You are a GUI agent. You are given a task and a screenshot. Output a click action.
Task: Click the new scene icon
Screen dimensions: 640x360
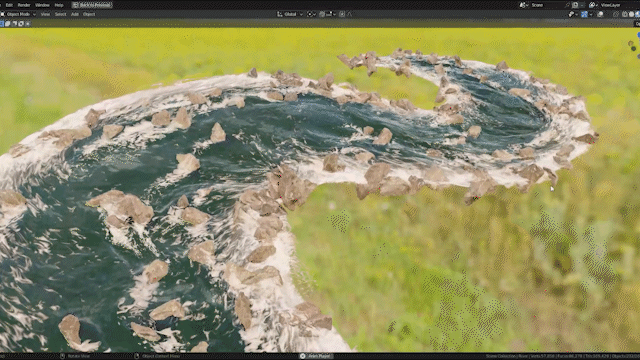(575, 5)
